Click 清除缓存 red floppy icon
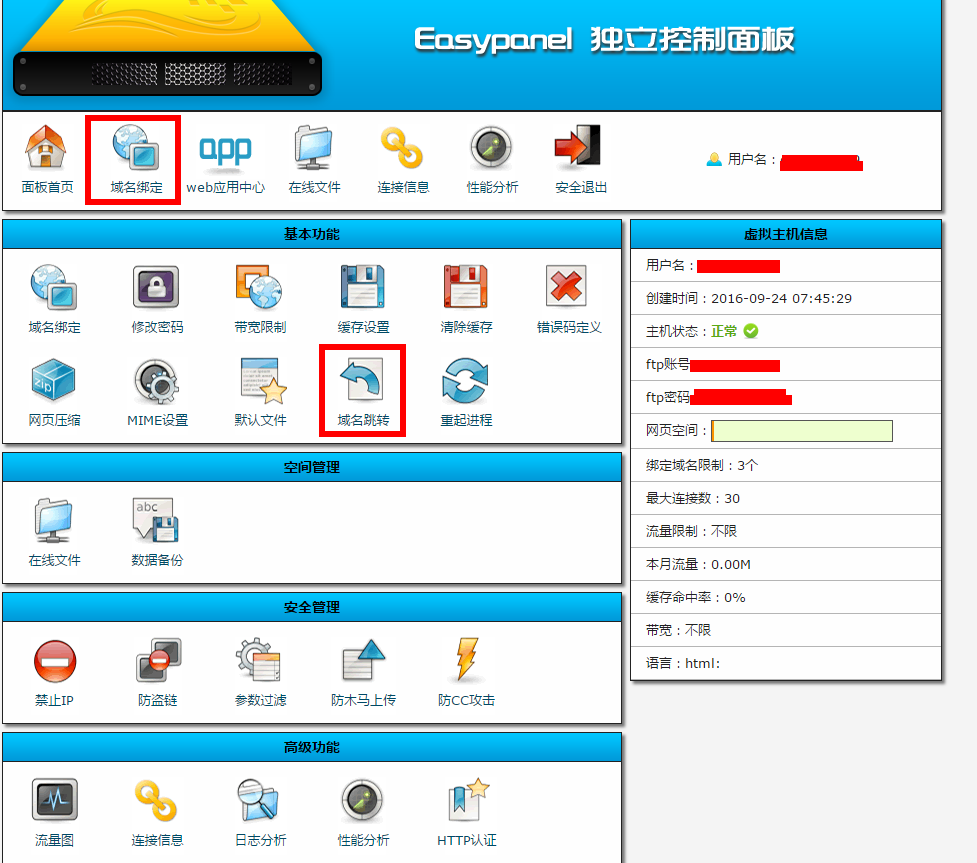The image size is (977, 863). tap(465, 287)
